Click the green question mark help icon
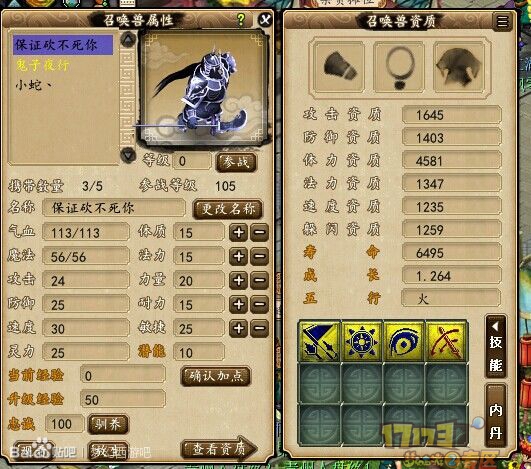Screen dimensions: 531x469 pyautogui.click(x=241, y=20)
